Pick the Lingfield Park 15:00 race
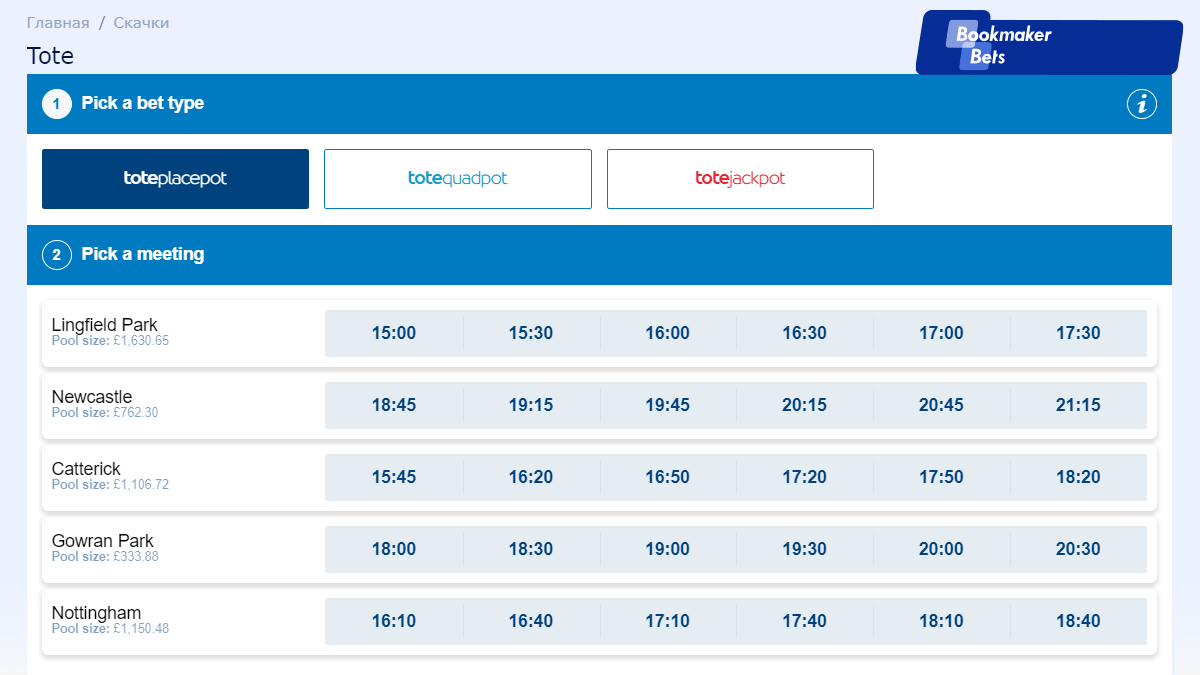 point(394,333)
